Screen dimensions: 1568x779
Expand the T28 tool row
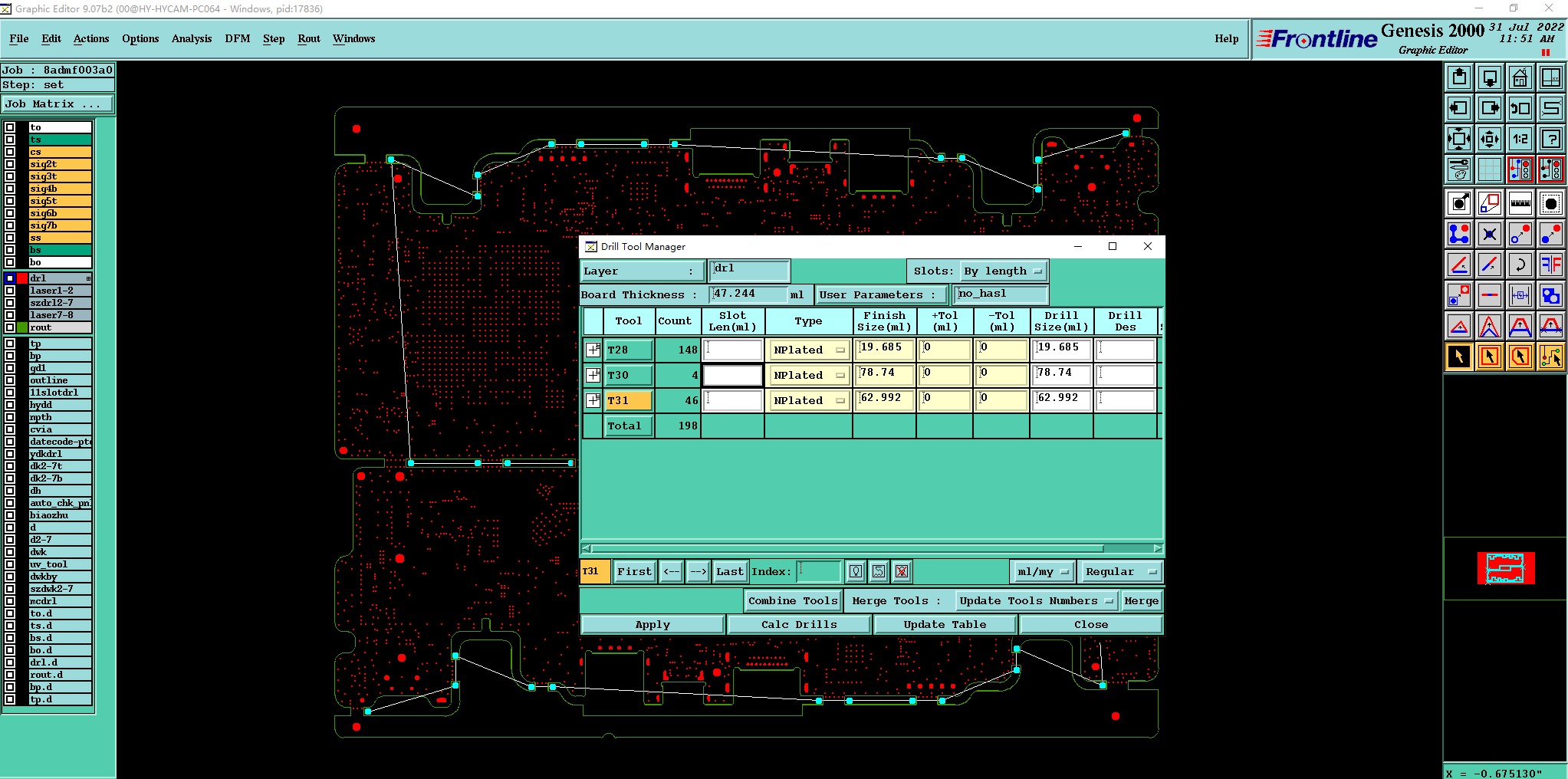pyautogui.click(x=593, y=350)
